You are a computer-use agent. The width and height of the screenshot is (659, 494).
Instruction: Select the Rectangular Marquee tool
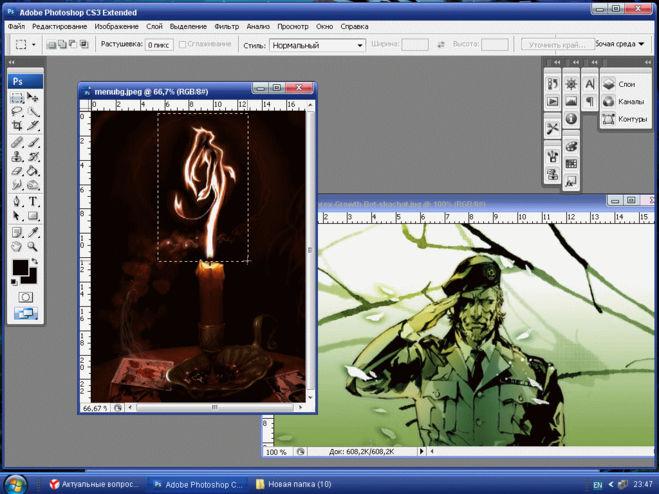point(17,98)
